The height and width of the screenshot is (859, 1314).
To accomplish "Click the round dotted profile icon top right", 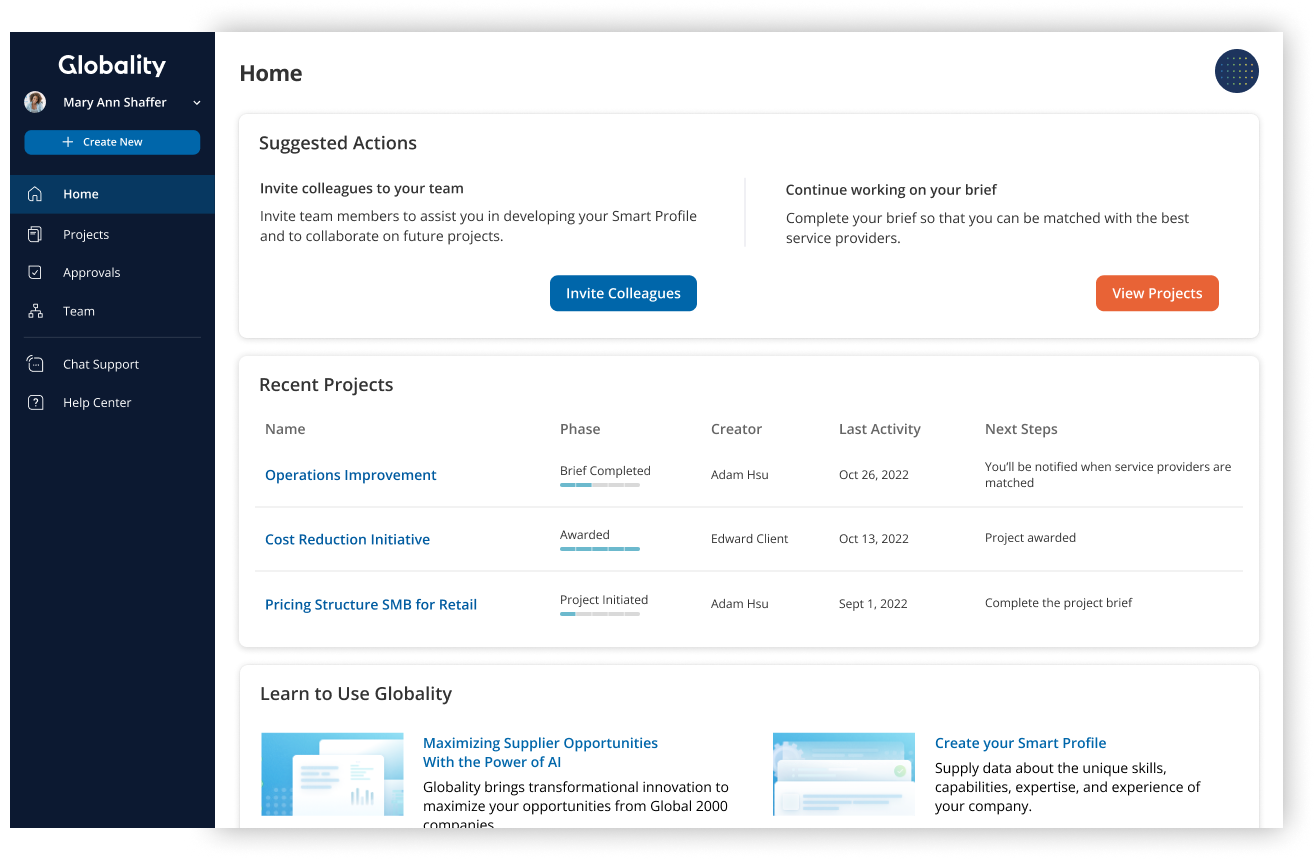I will tap(1237, 71).
